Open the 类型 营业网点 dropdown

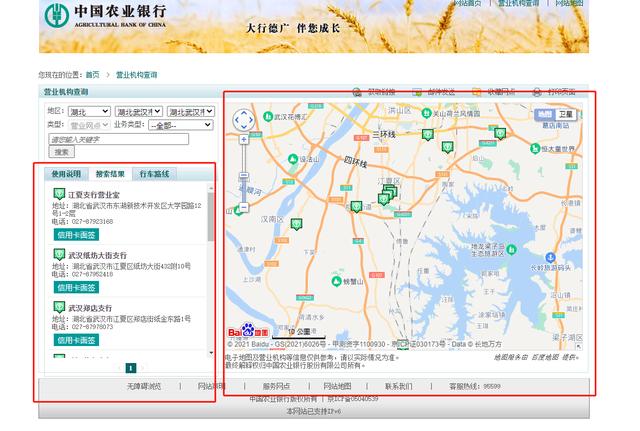coord(89,125)
